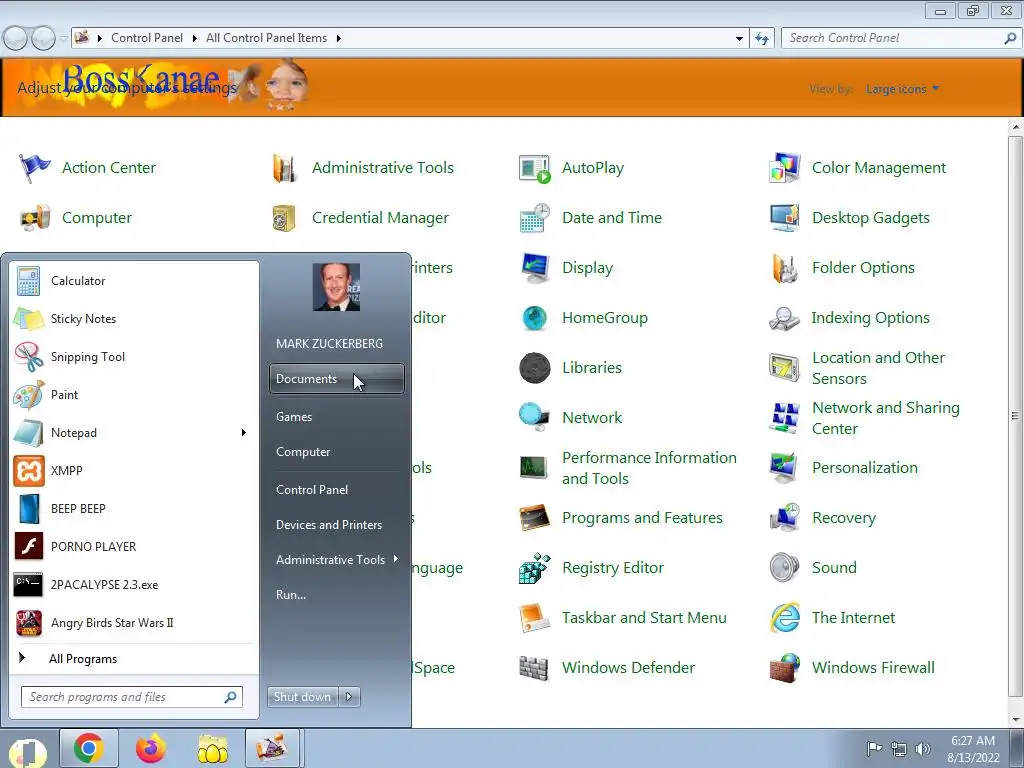Click the Taskbar and Start Menu icon
The width and height of the screenshot is (1024, 768).
[535, 618]
